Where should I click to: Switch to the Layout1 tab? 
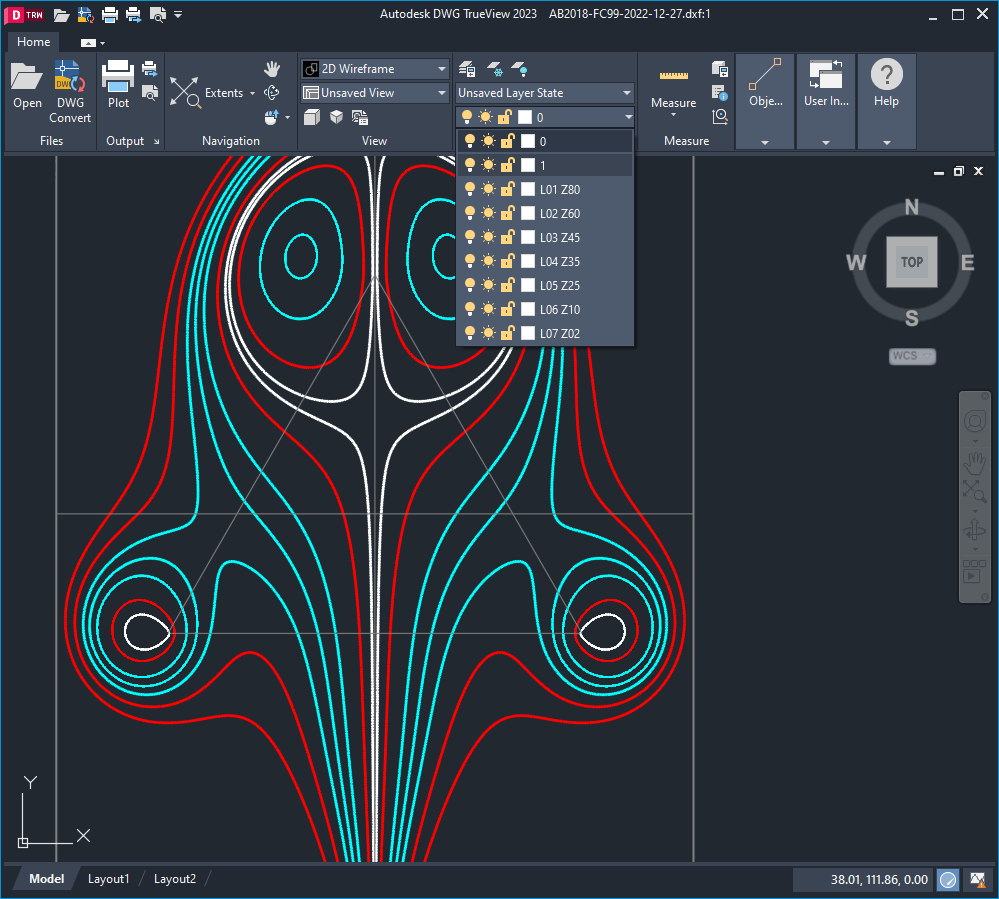tap(108, 878)
